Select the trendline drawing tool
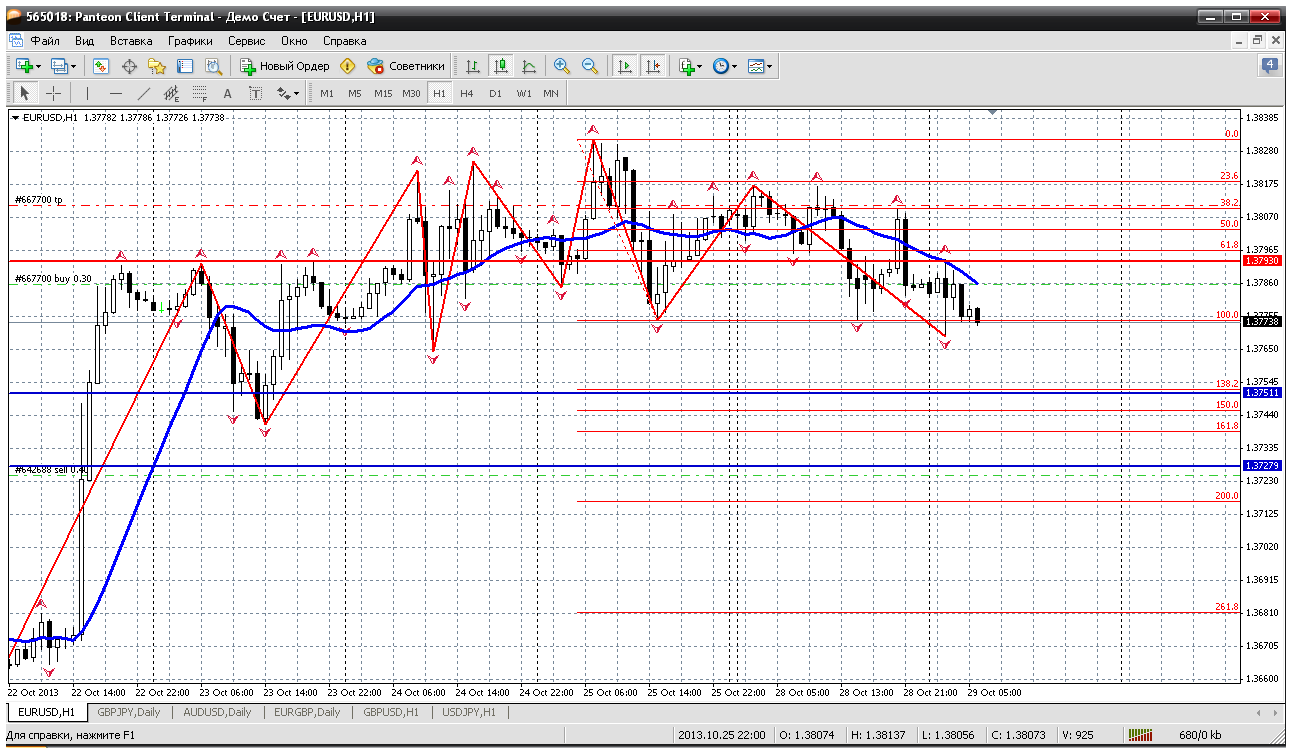Viewport: 1289px width, 748px height. point(143,93)
